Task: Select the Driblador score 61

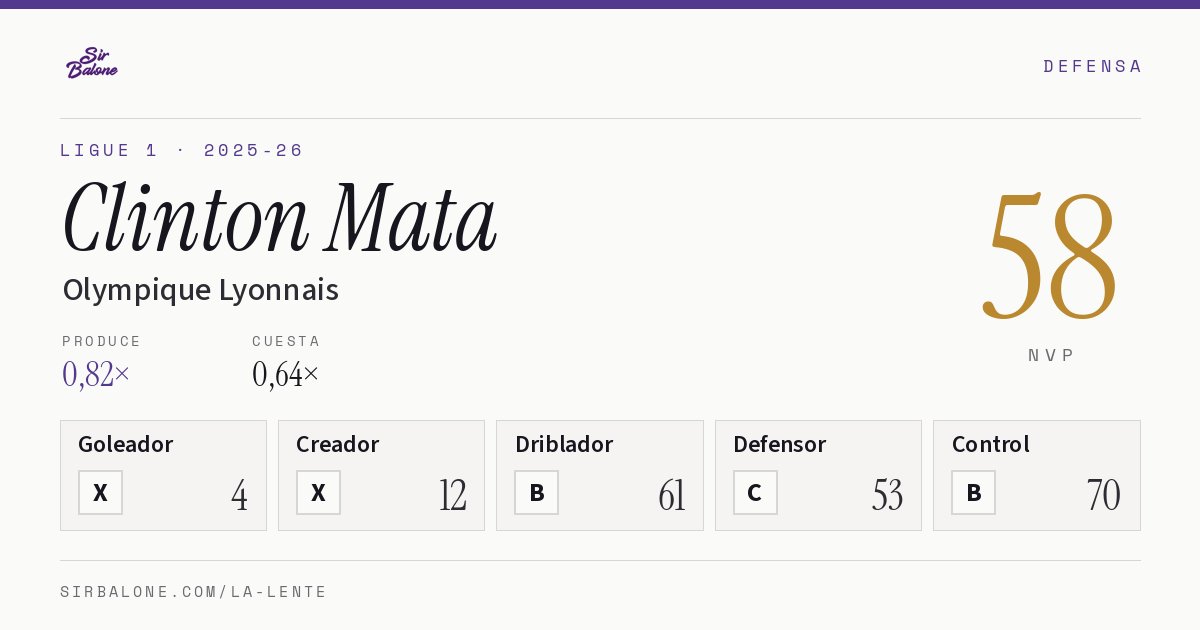Action: coord(672,495)
